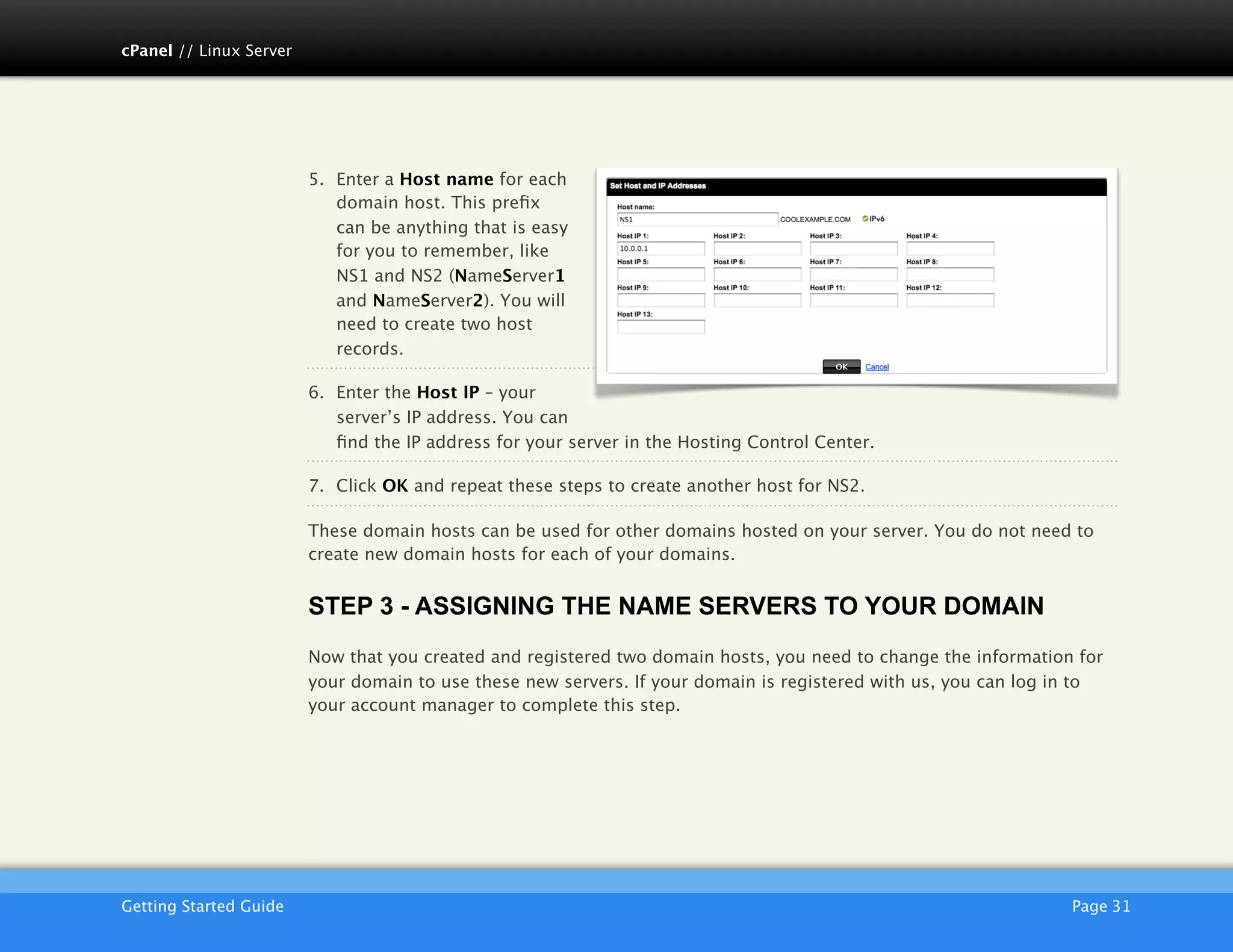This screenshot has width=1233, height=952.
Task: Click the Host IP 10 field
Action: coord(757,300)
